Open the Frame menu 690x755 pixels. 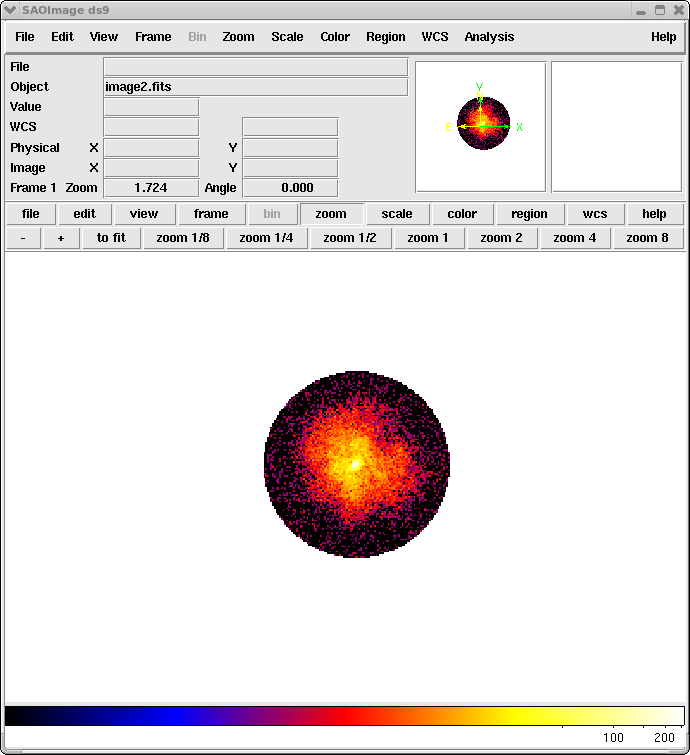point(153,37)
